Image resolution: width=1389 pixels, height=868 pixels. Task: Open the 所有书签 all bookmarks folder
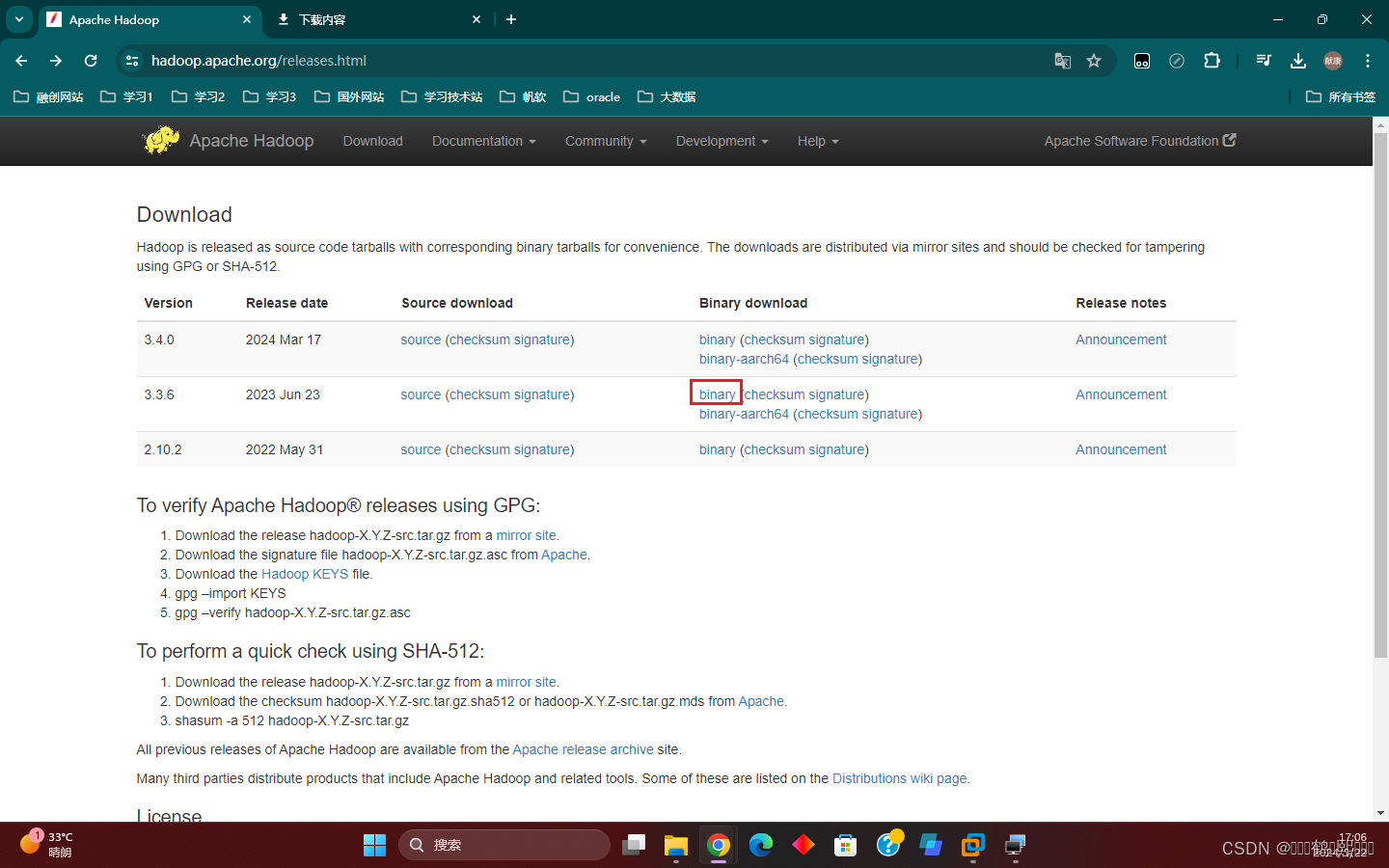pos(1341,96)
